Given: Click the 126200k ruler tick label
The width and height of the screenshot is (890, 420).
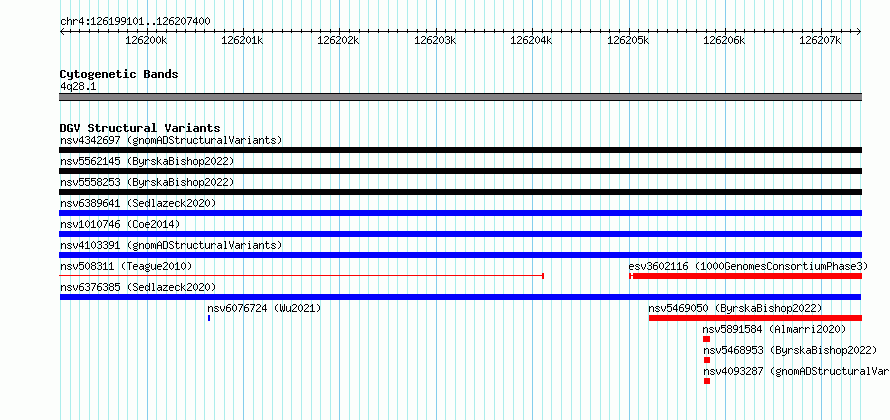Looking at the screenshot, I should tap(146, 40).
